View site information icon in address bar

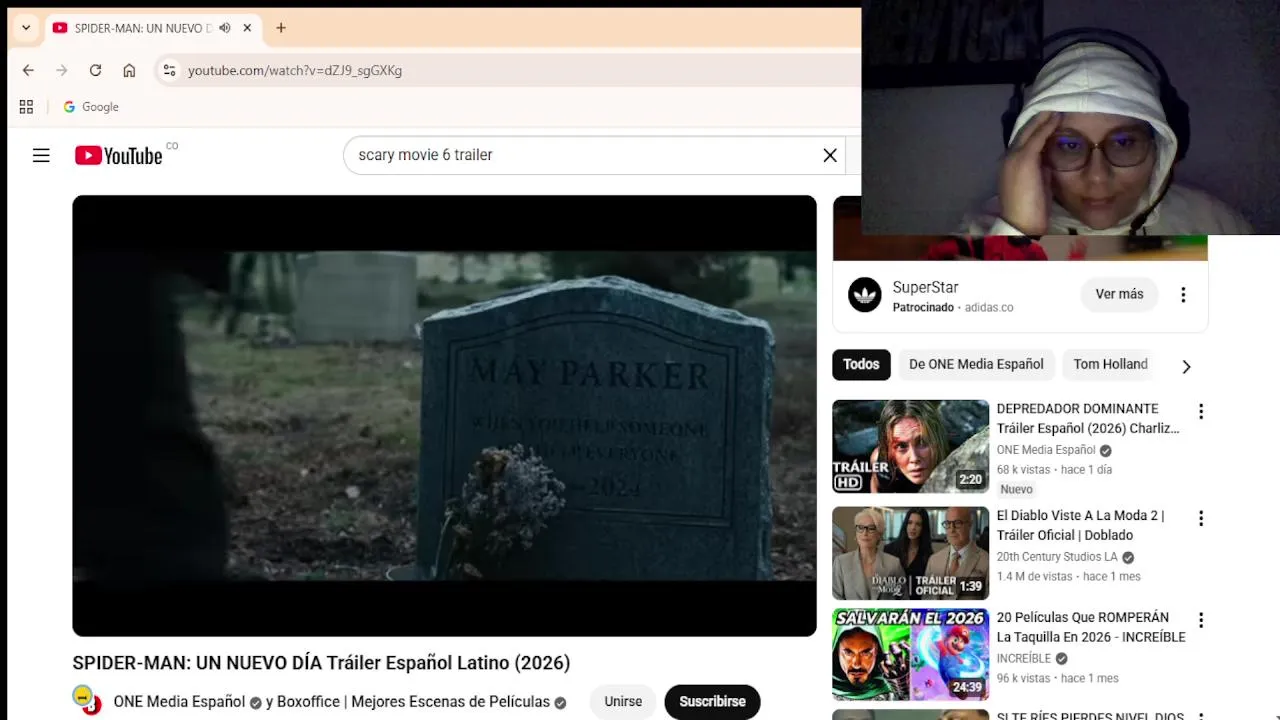coord(169,70)
